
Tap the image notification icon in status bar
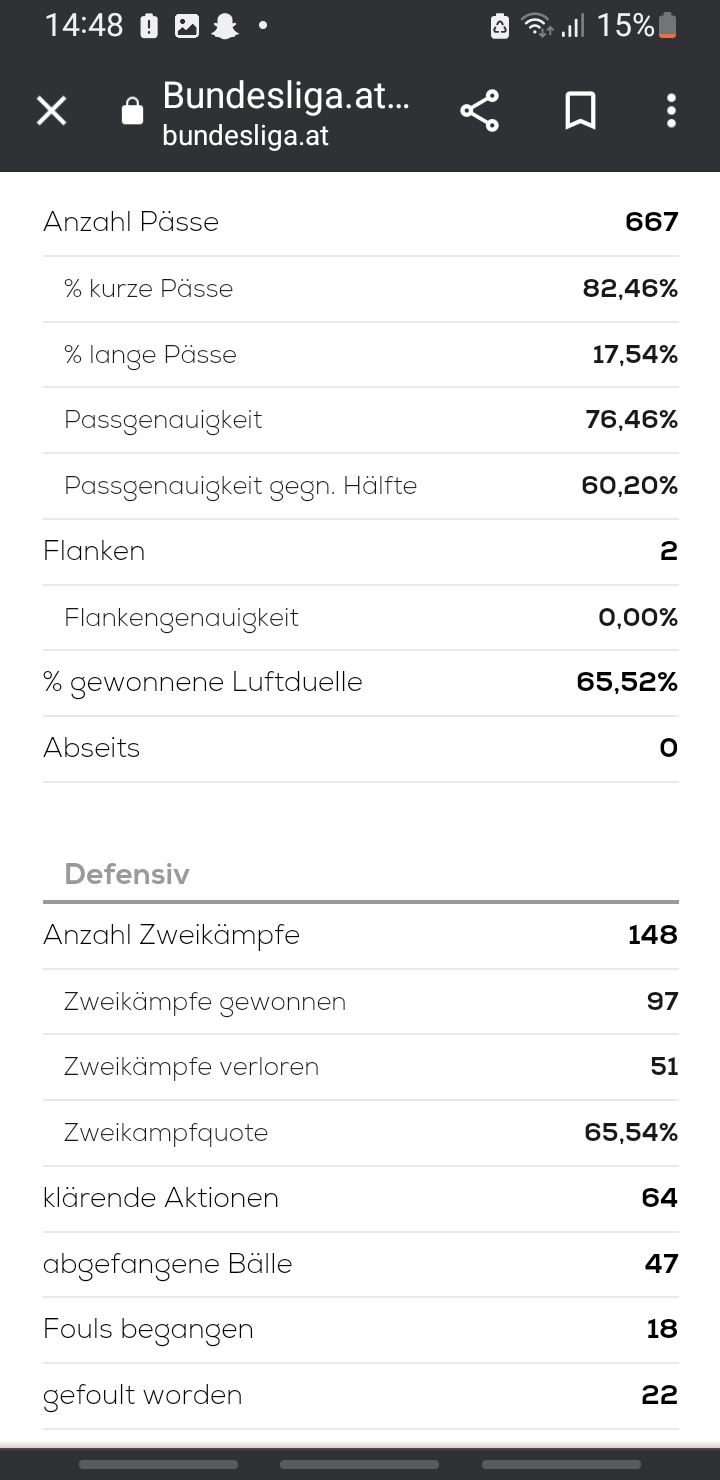point(187,26)
